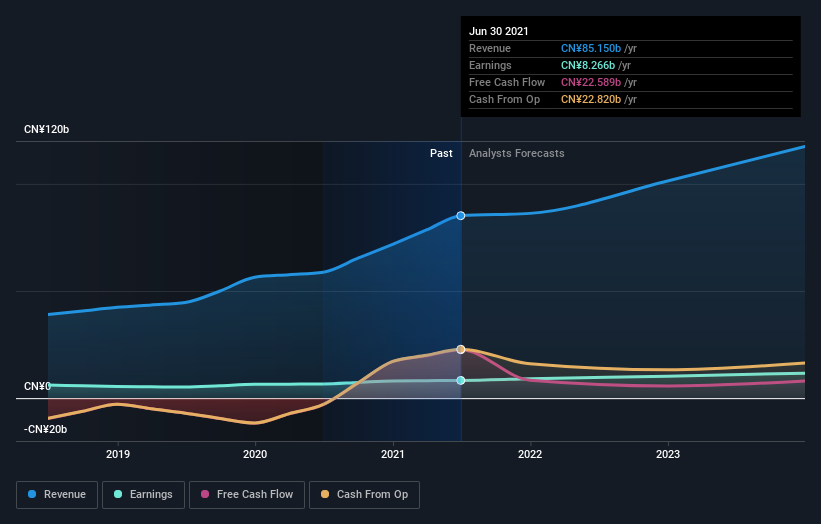Click the Earnings row label in tooltip
The image size is (821, 524).
coord(490,65)
